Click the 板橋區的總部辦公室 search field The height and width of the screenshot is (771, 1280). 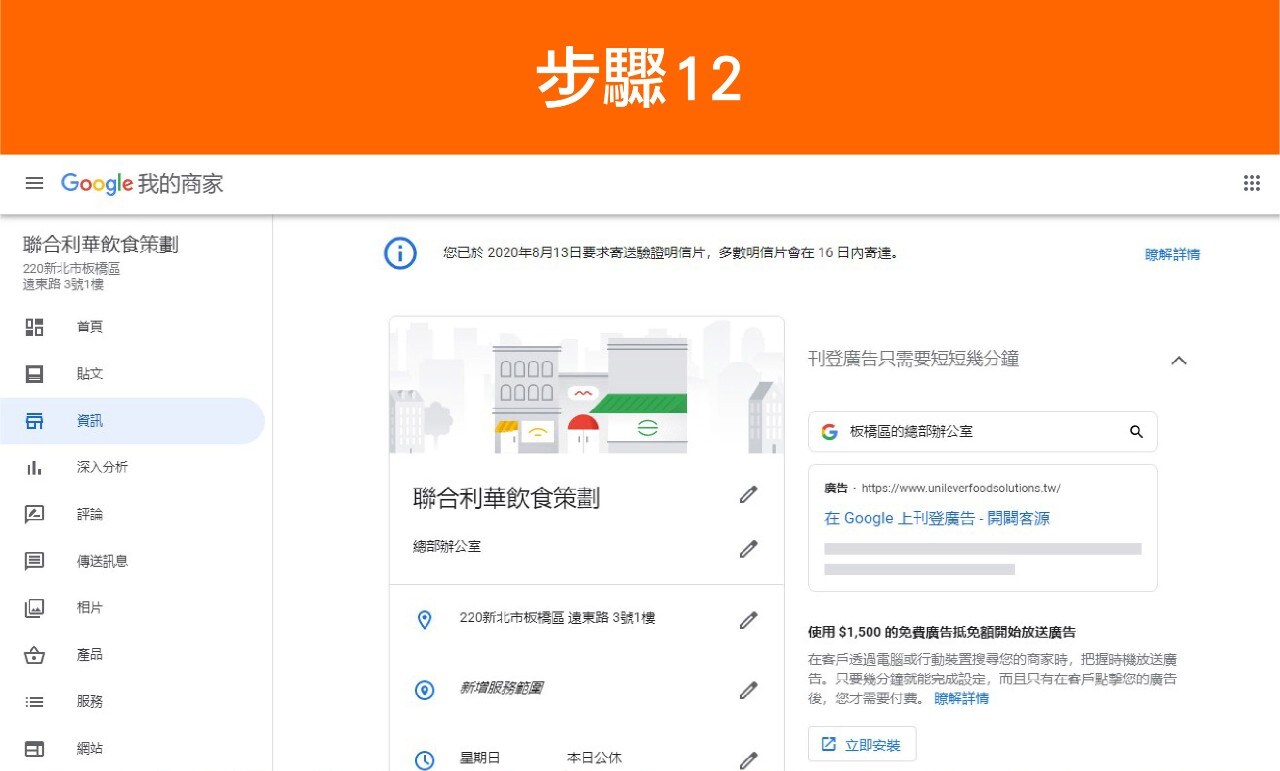point(983,432)
